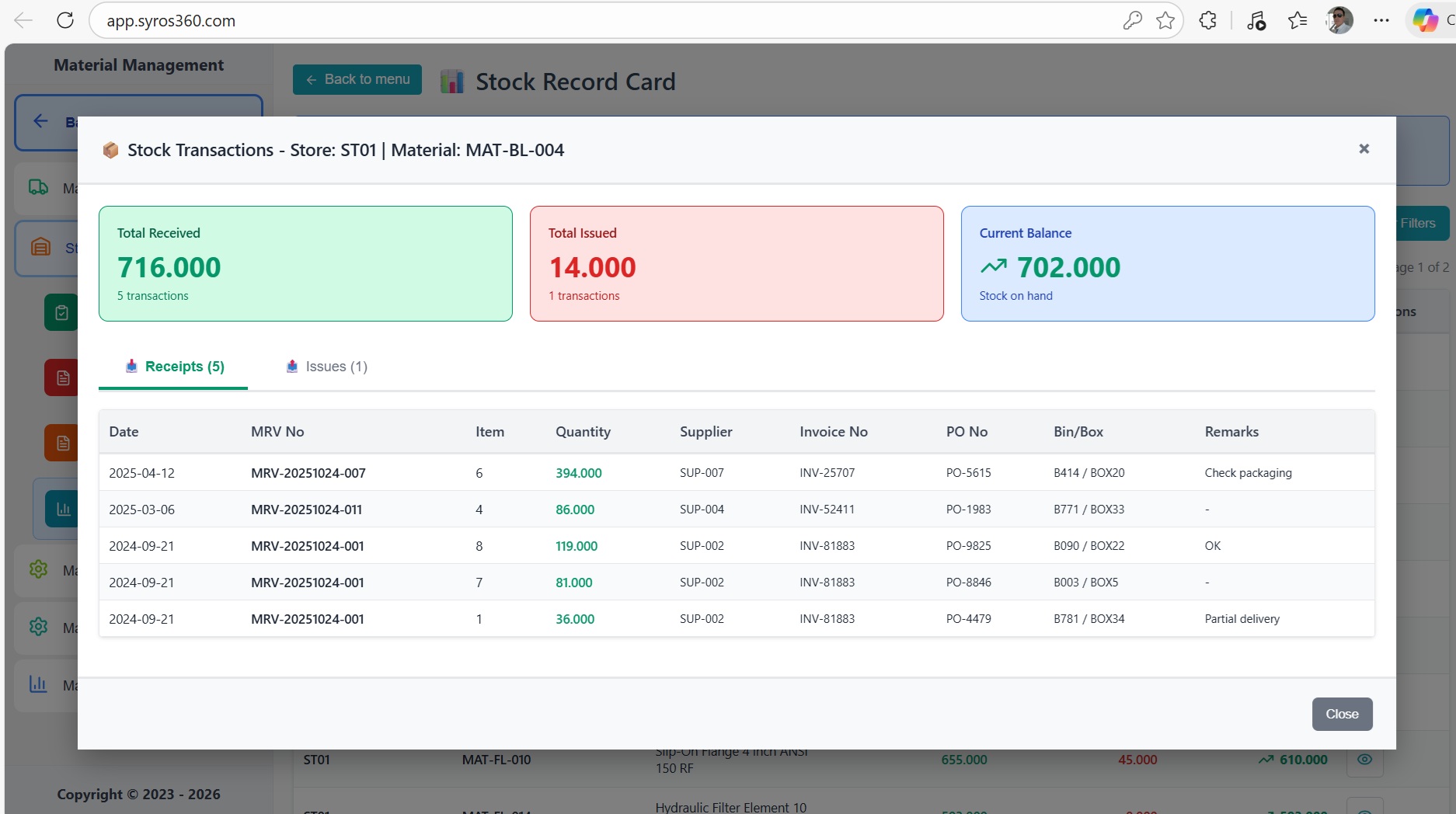This screenshot has width=1456, height=814.
Task: Click Back to menu button
Action: click(357, 78)
